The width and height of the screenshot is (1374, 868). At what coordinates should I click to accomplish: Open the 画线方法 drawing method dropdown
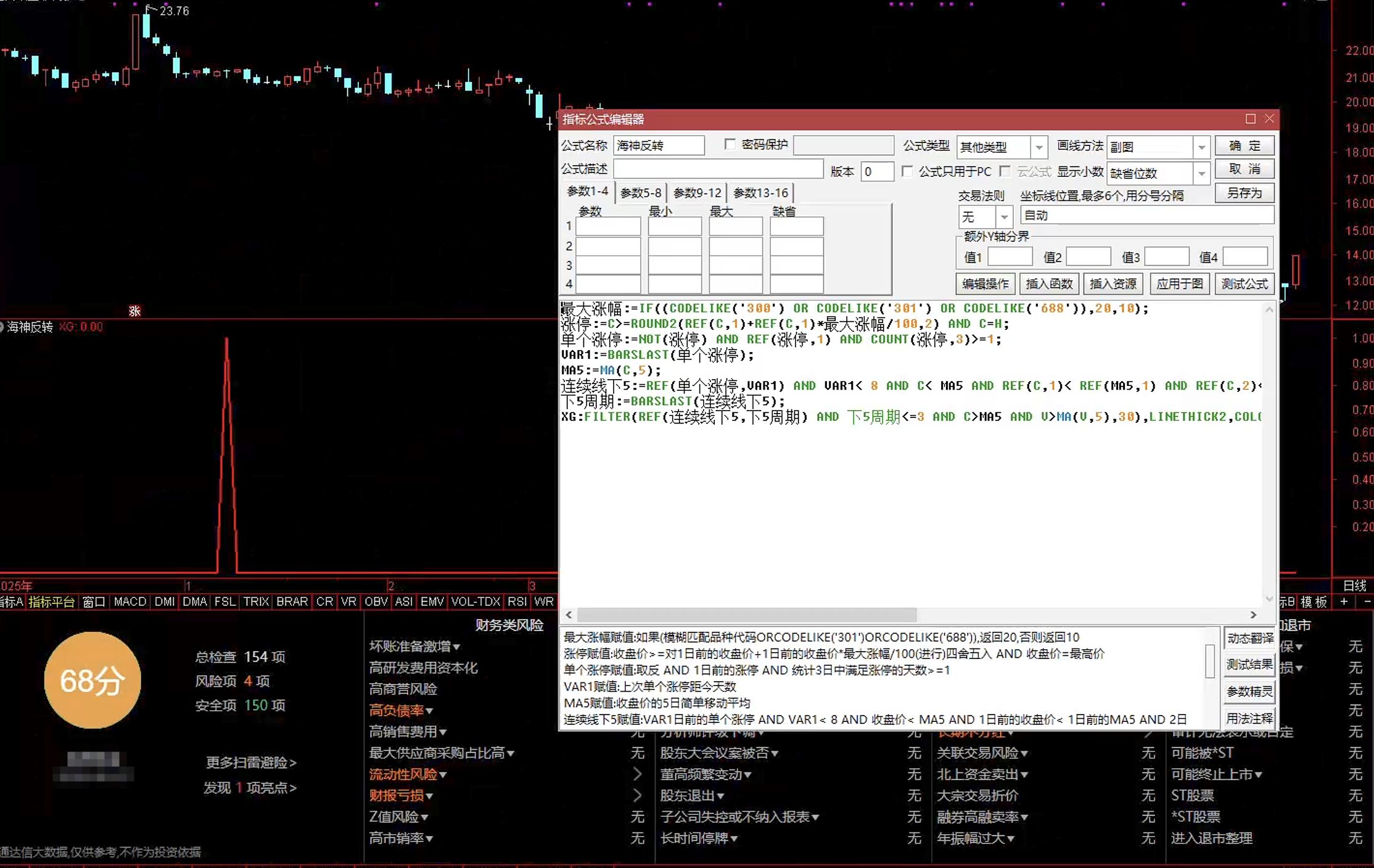pyautogui.click(x=1201, y=147)
